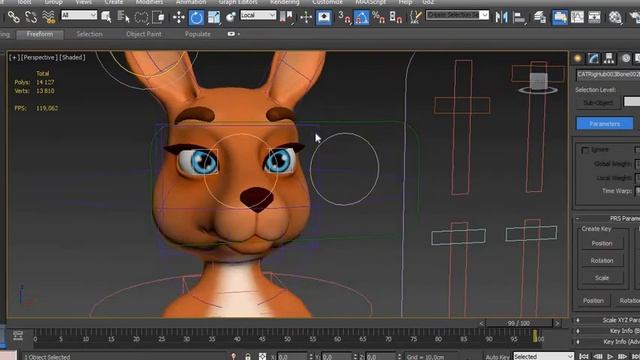
Task: Open Edit Named Selection Sets
Action: [x=415, y=17]
